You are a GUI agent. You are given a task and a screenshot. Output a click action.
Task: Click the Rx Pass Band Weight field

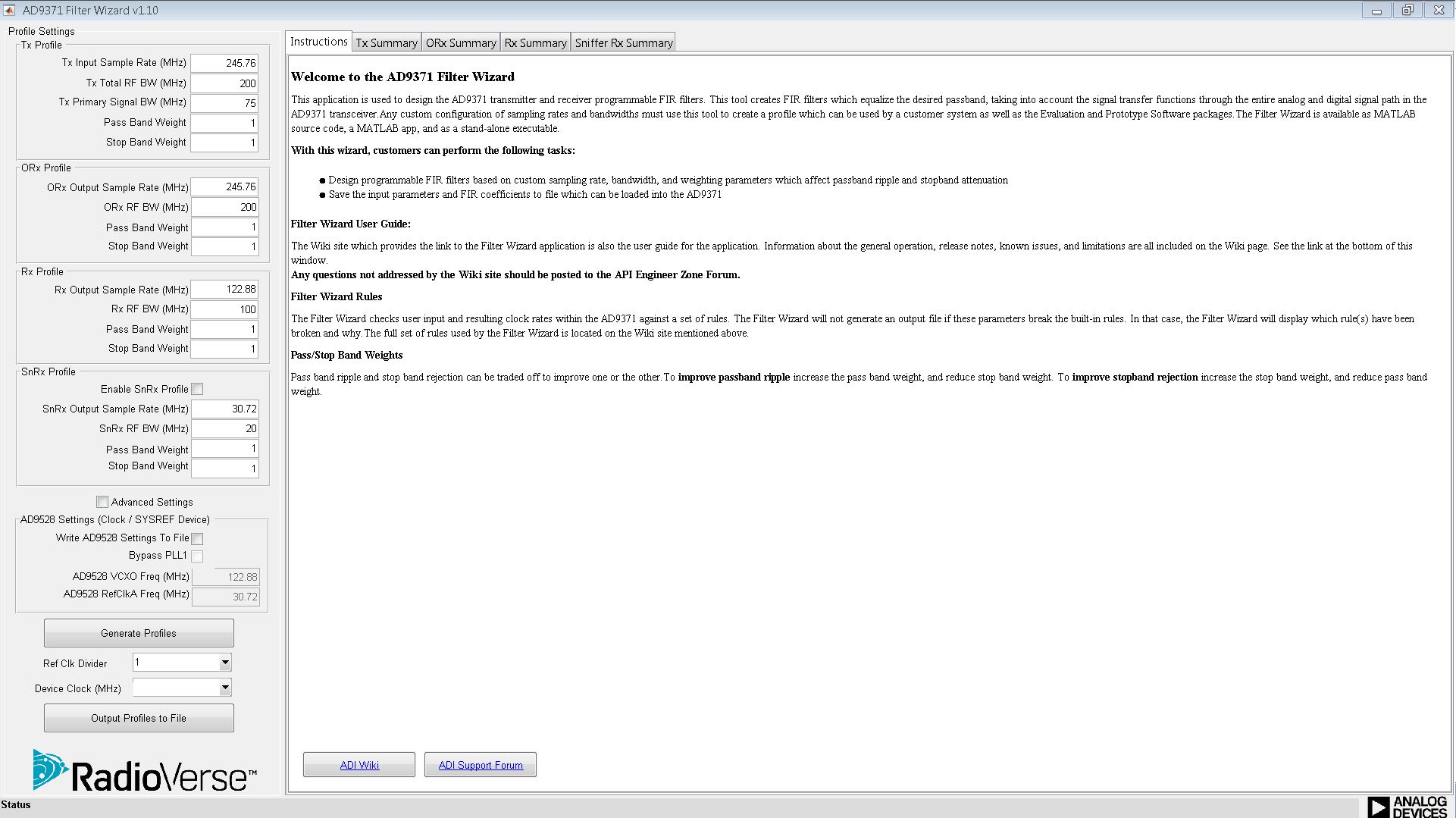pyautogui.click(x=224, y=329)
